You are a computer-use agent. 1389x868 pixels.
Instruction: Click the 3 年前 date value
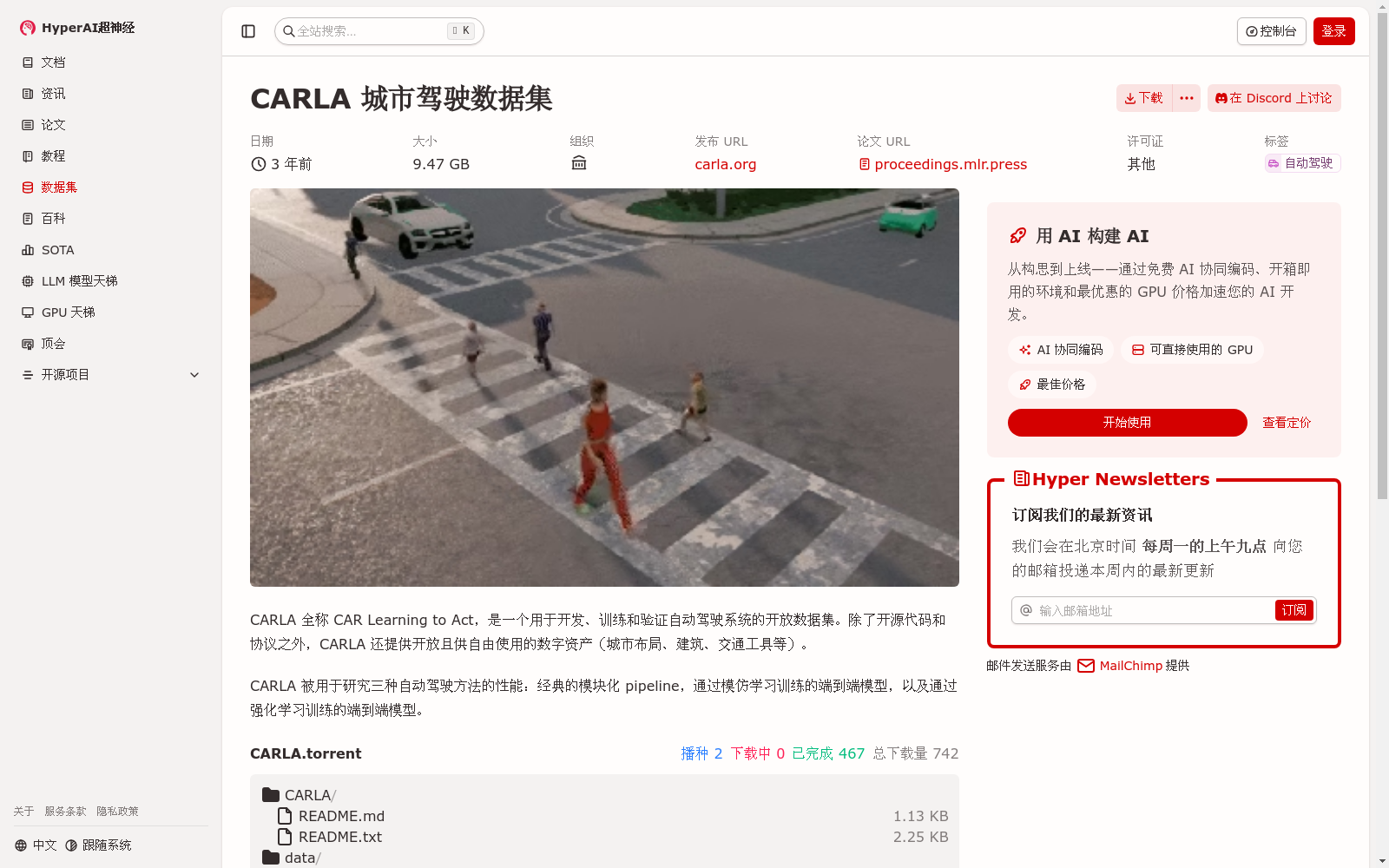pos(281,164)
